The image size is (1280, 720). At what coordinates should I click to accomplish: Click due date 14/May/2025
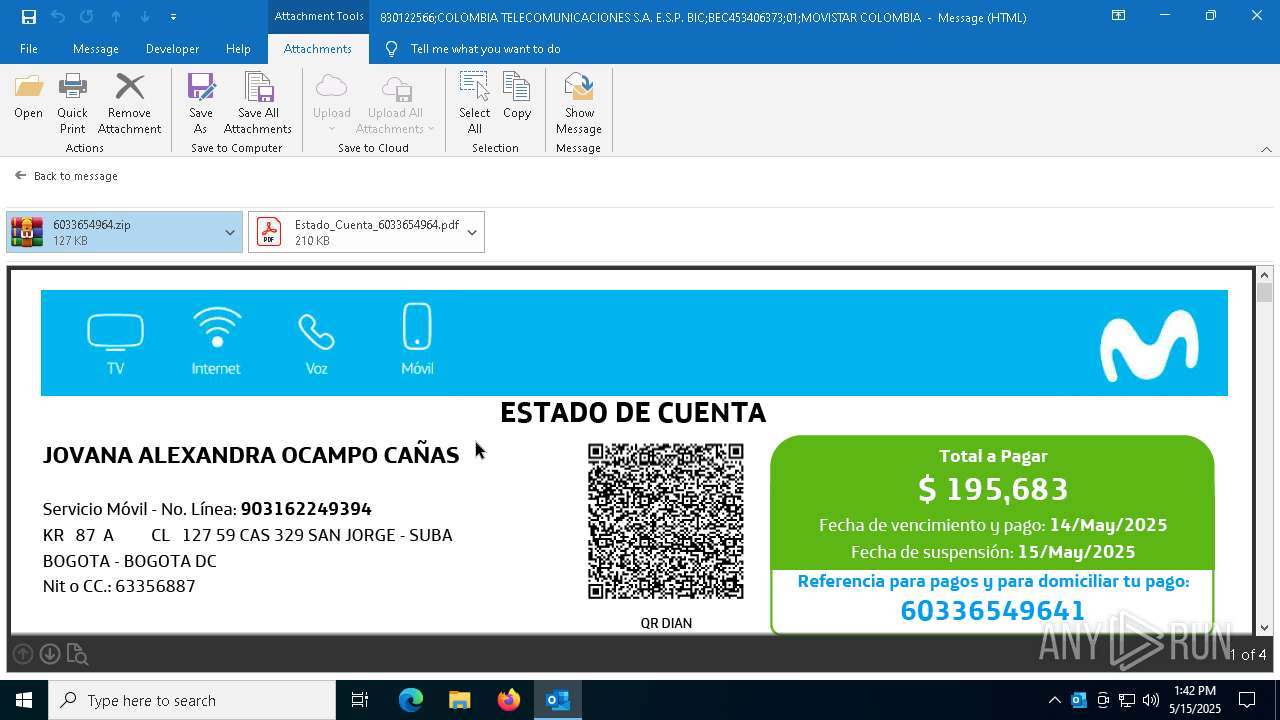(1108, 525)
